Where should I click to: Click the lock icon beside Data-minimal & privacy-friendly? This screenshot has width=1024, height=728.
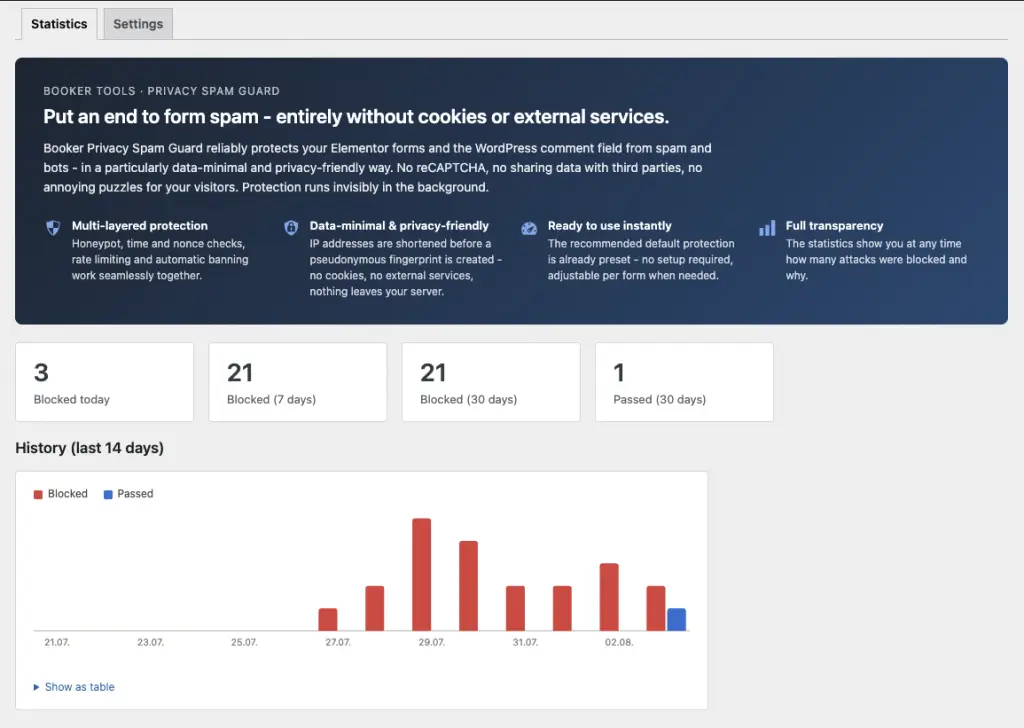pyautogui.click(x=291, y=227)
